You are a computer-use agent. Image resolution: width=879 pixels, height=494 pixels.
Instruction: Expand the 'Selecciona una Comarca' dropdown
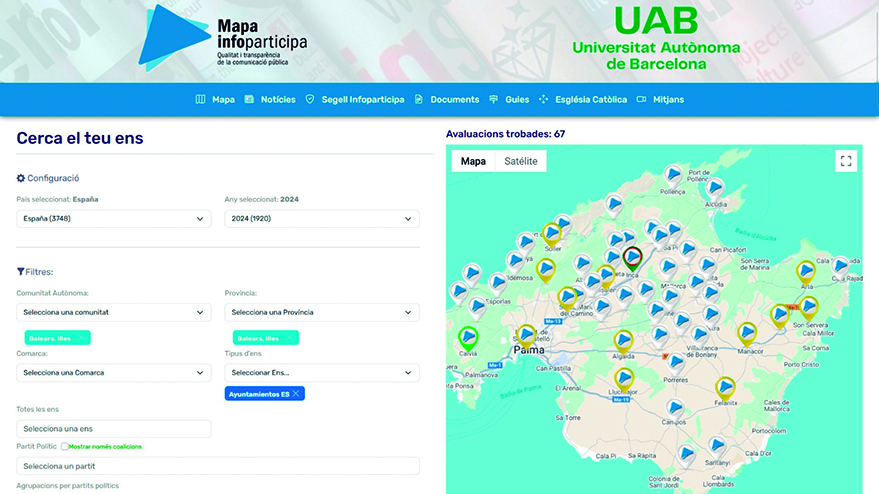pyautogui.click(x=114, y=373)
